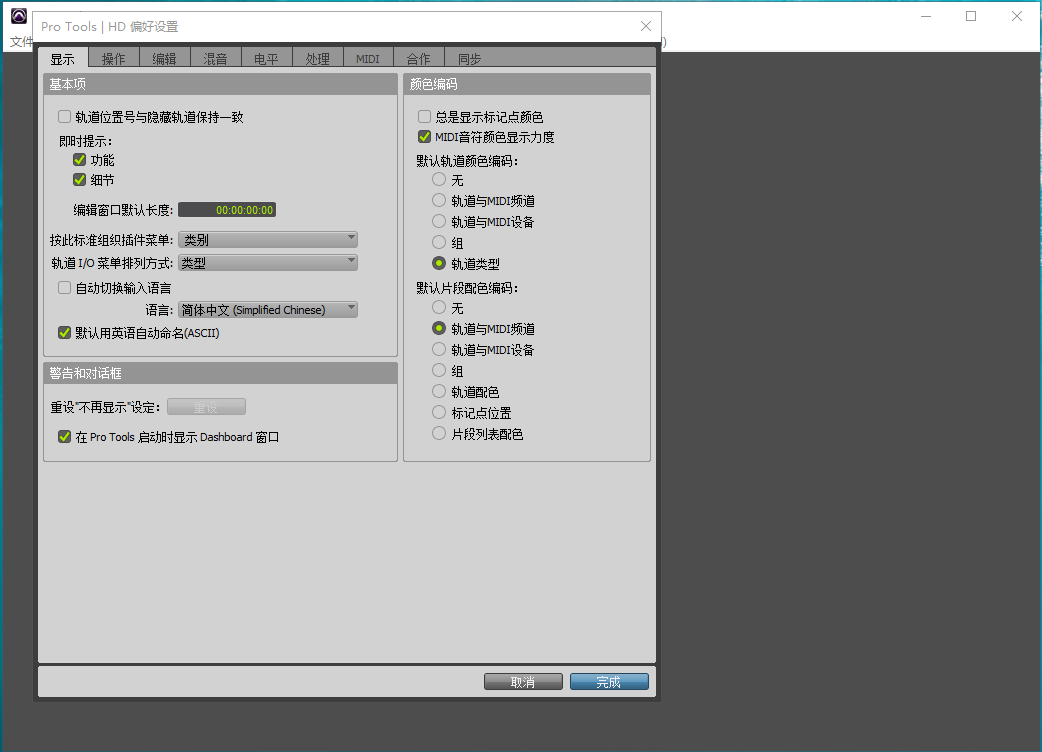Choose 轨道配色 for default clip color

coord(439,392)
